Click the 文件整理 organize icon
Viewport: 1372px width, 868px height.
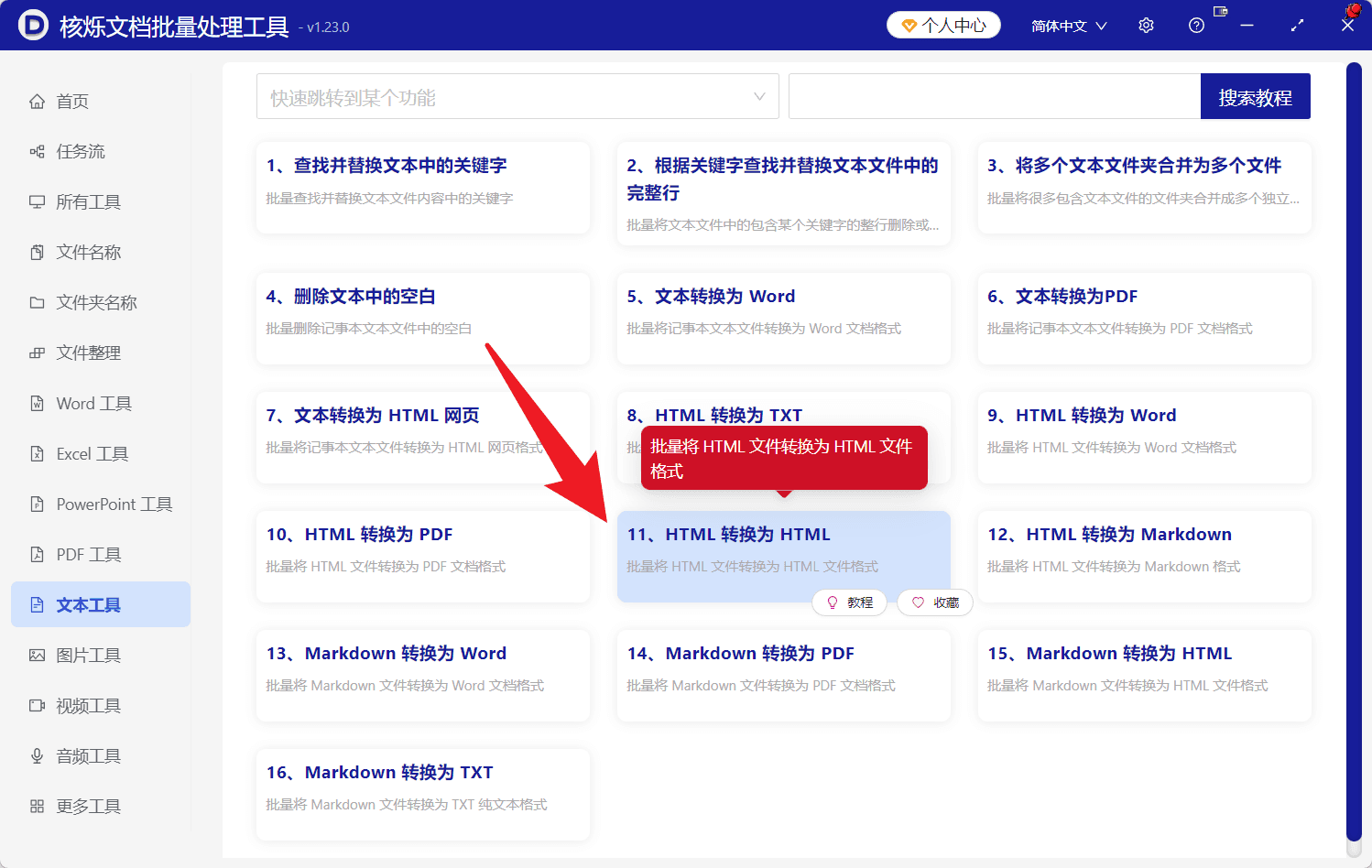pyautogui.click(x=37, y=353)
